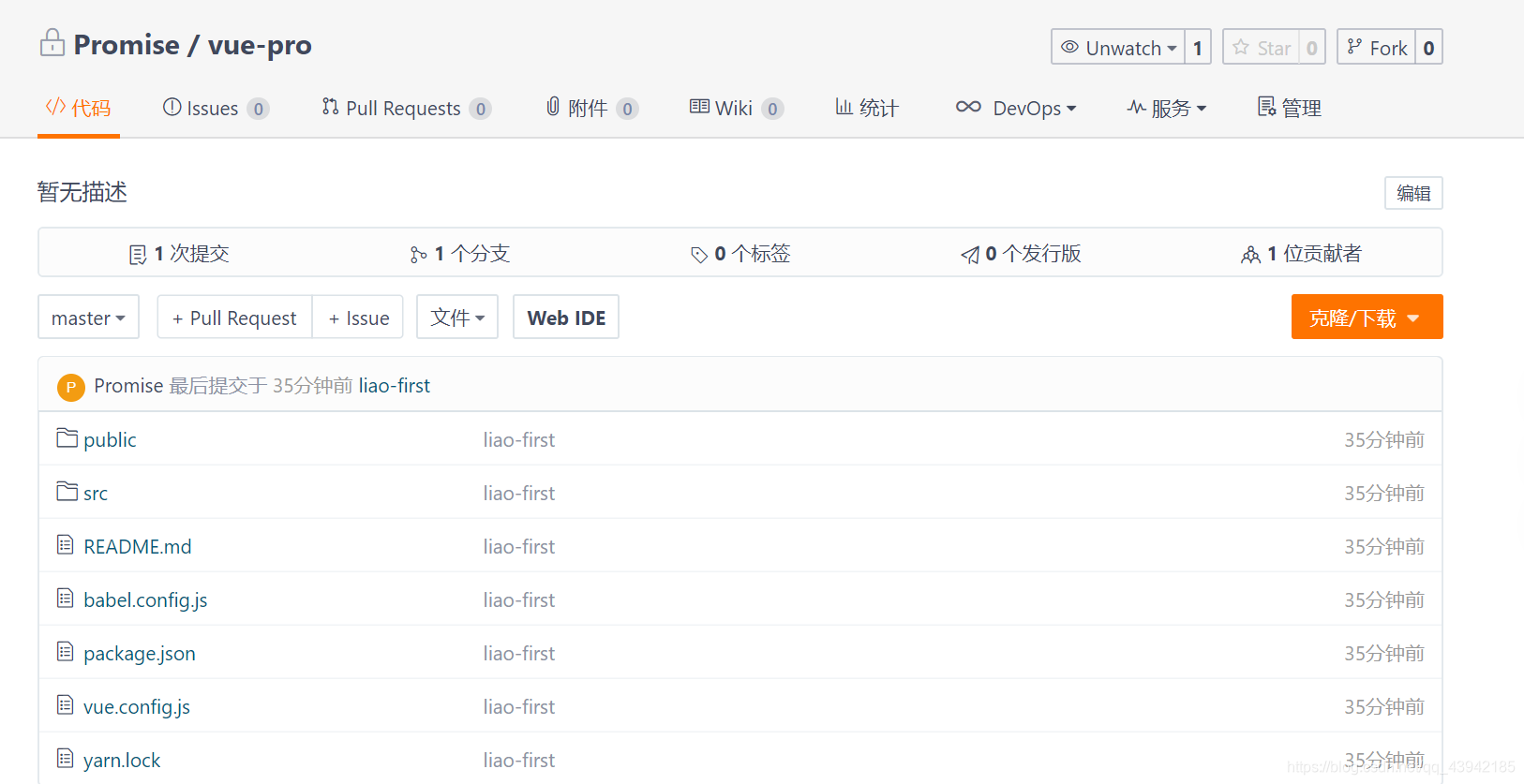Click the Wiki book icon
1524x784 pixels.
coord(699,107)
